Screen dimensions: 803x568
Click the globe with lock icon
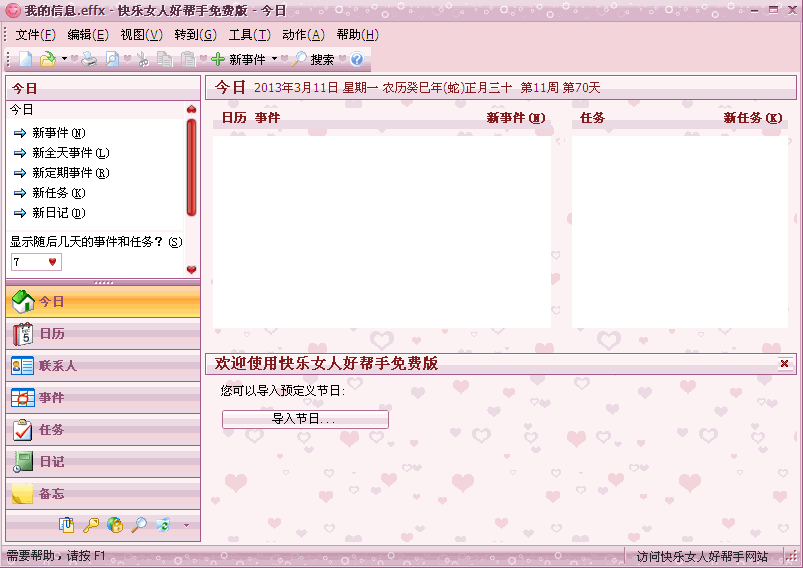[115, 525]
